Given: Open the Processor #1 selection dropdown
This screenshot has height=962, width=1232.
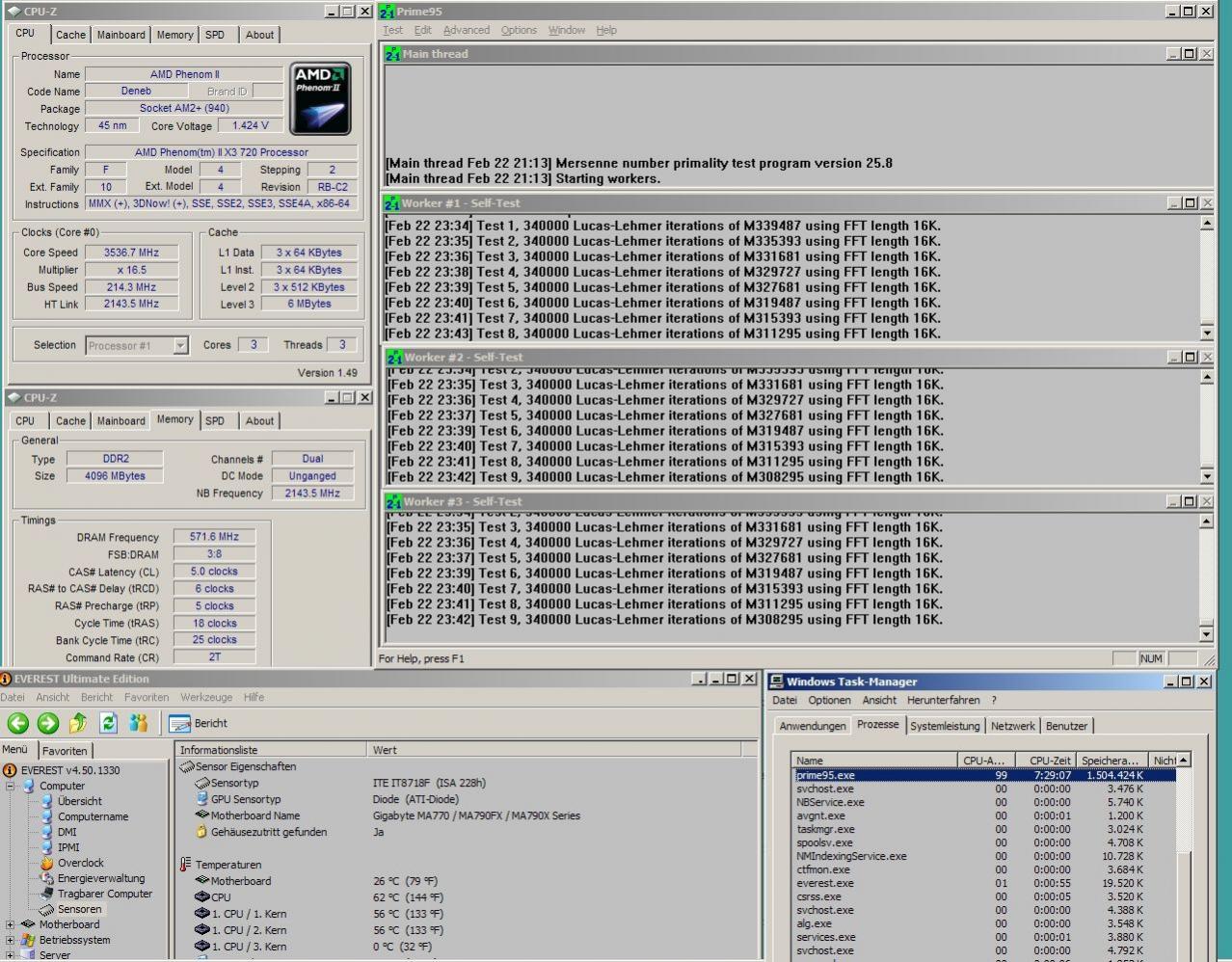Looking at the screenshot, I should click(180, 345).
